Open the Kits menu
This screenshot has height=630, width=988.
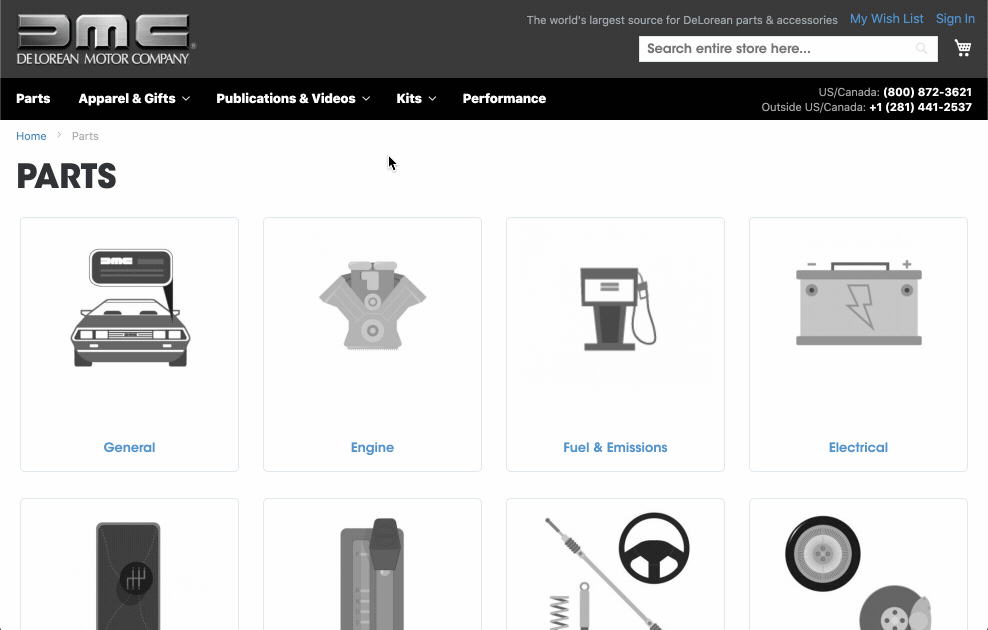point(409,98)
